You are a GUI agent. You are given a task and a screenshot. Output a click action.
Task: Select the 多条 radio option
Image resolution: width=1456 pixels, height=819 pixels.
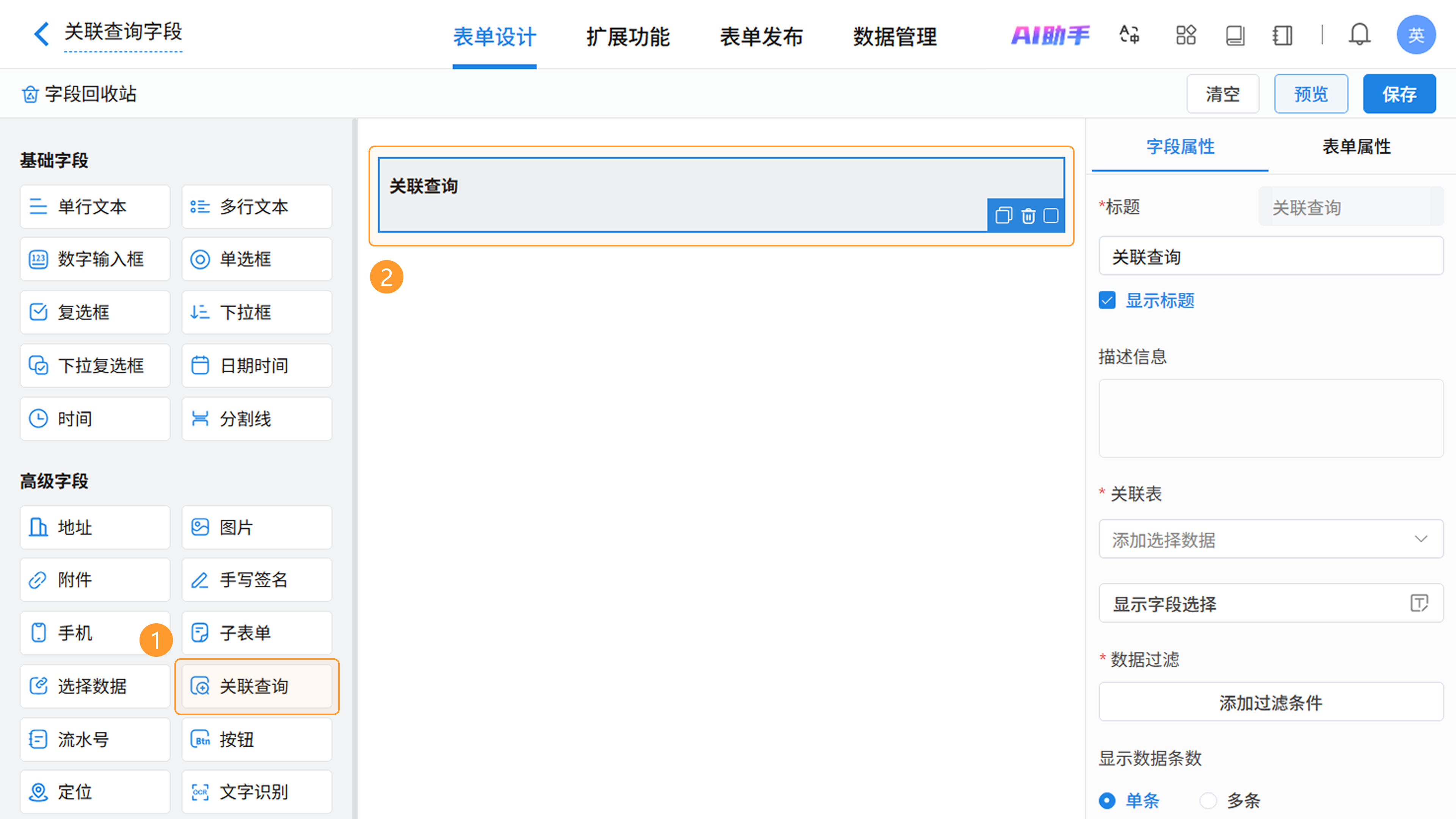pyautogui.click(x=1208, y=800)
